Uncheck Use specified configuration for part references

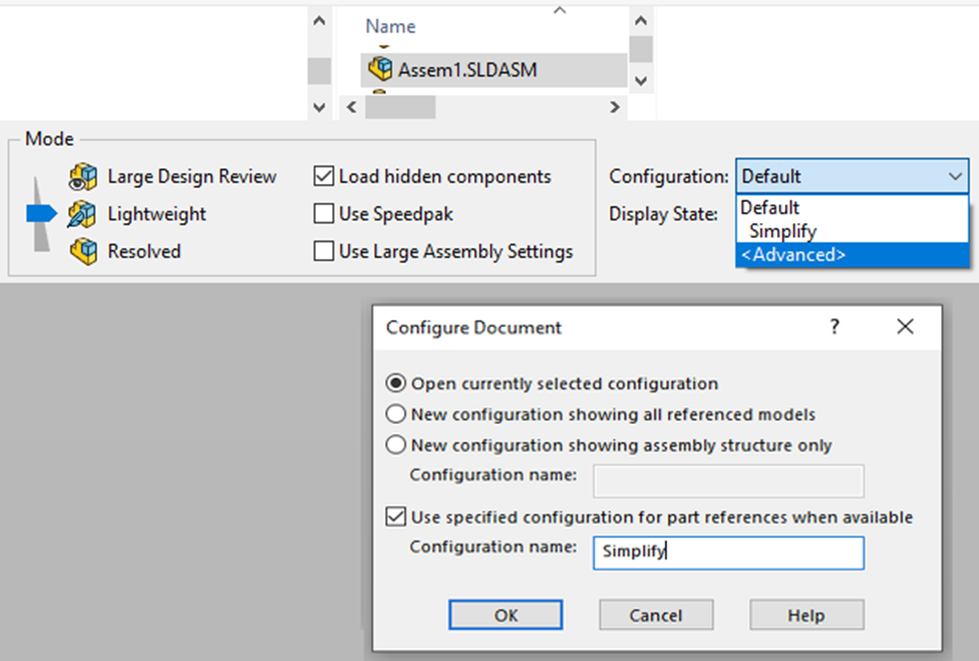396,517
